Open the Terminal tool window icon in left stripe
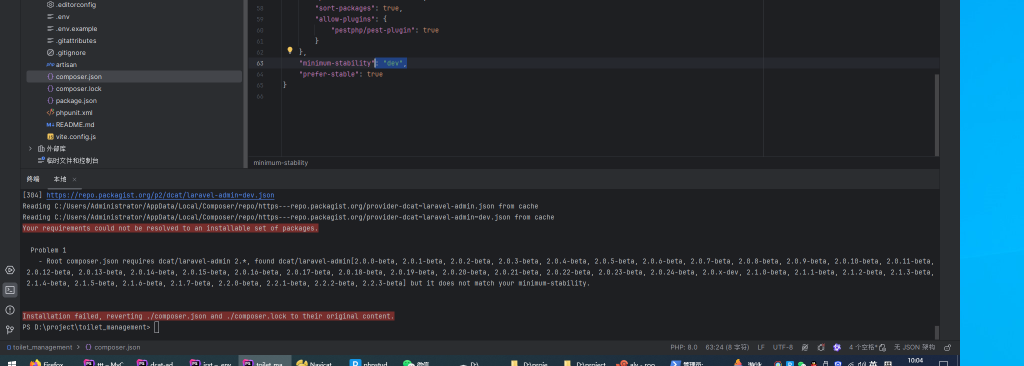Screen dimensions: 1024x366 pyautogui.click(x=10, y=290)
